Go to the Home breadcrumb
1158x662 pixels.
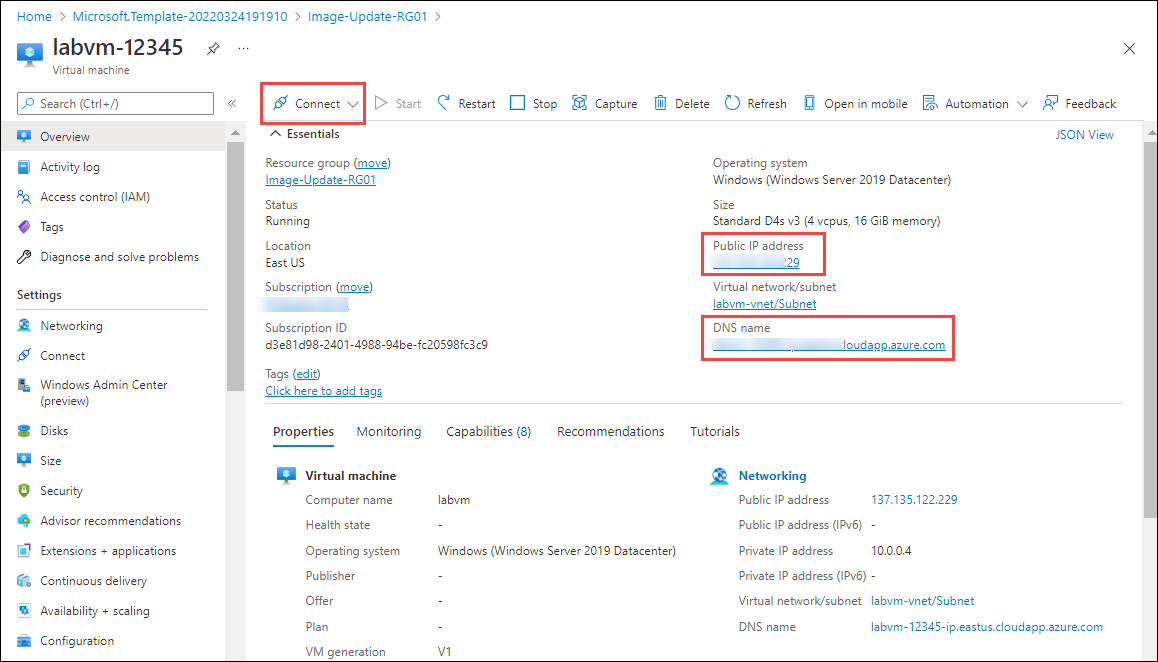pos(34,16)
